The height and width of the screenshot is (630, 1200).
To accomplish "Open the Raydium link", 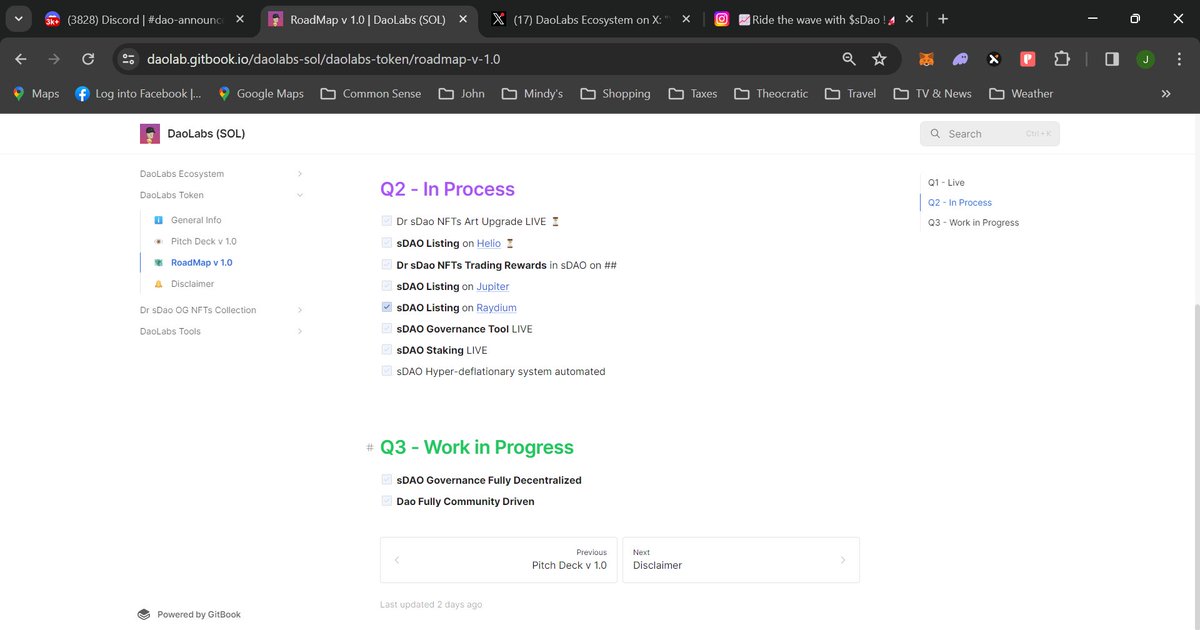I will [x=497, y=308].
